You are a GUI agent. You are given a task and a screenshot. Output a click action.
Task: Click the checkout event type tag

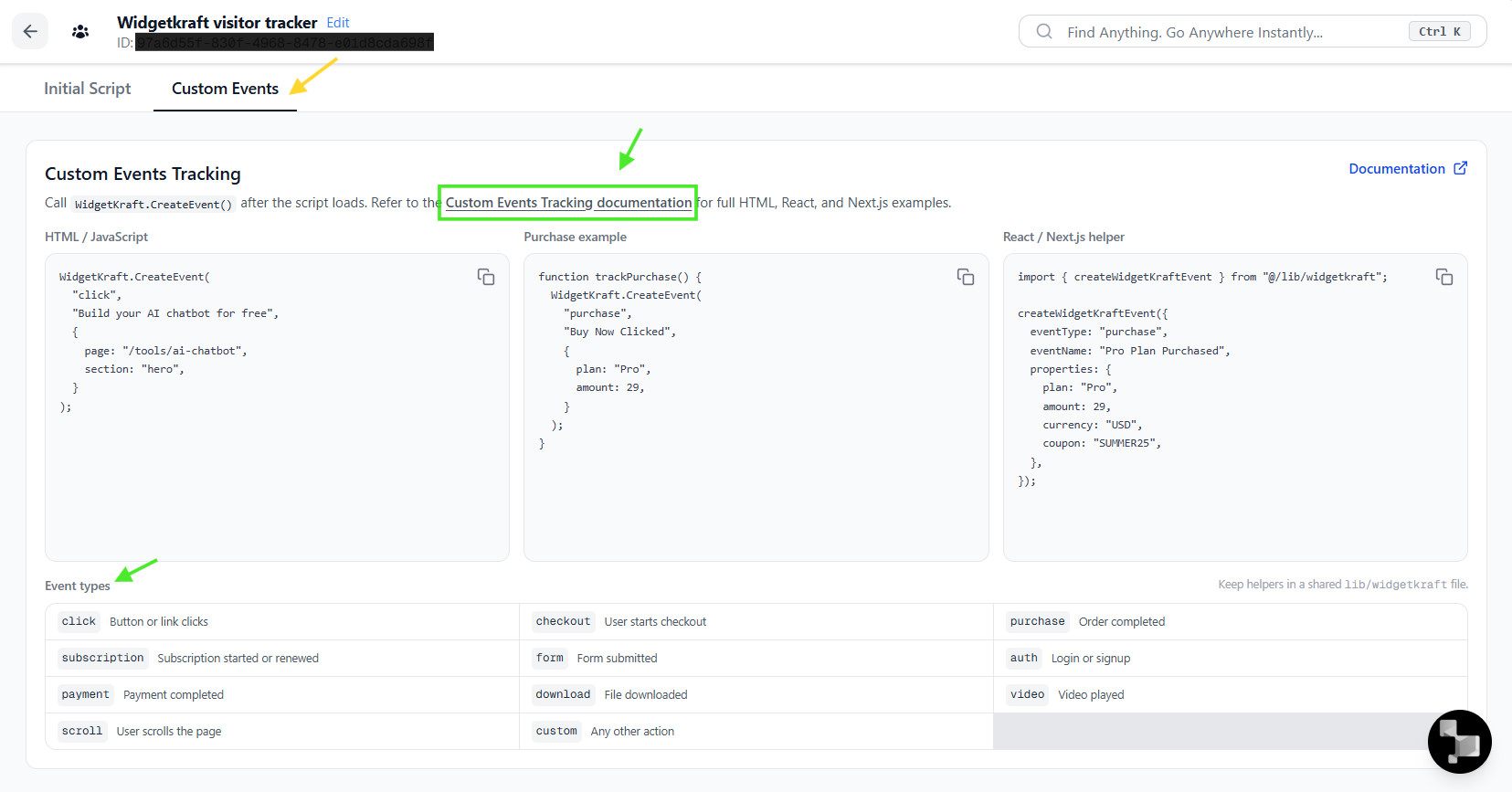[x=563, y=621]
